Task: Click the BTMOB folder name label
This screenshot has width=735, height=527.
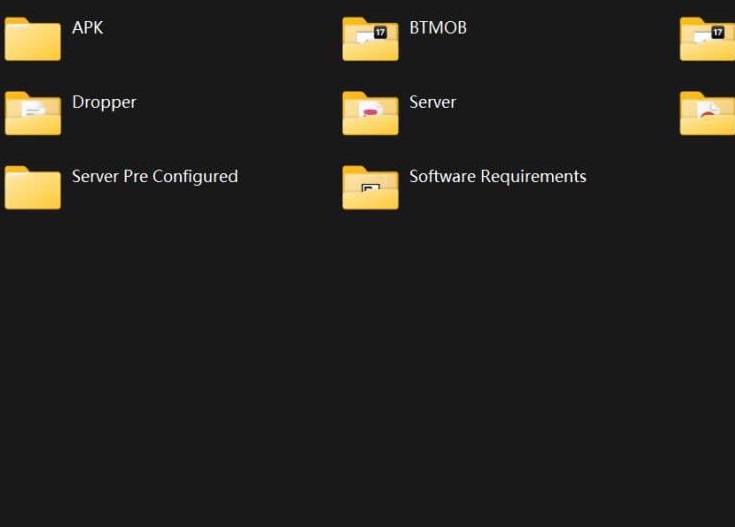Action: click(438, 28)
